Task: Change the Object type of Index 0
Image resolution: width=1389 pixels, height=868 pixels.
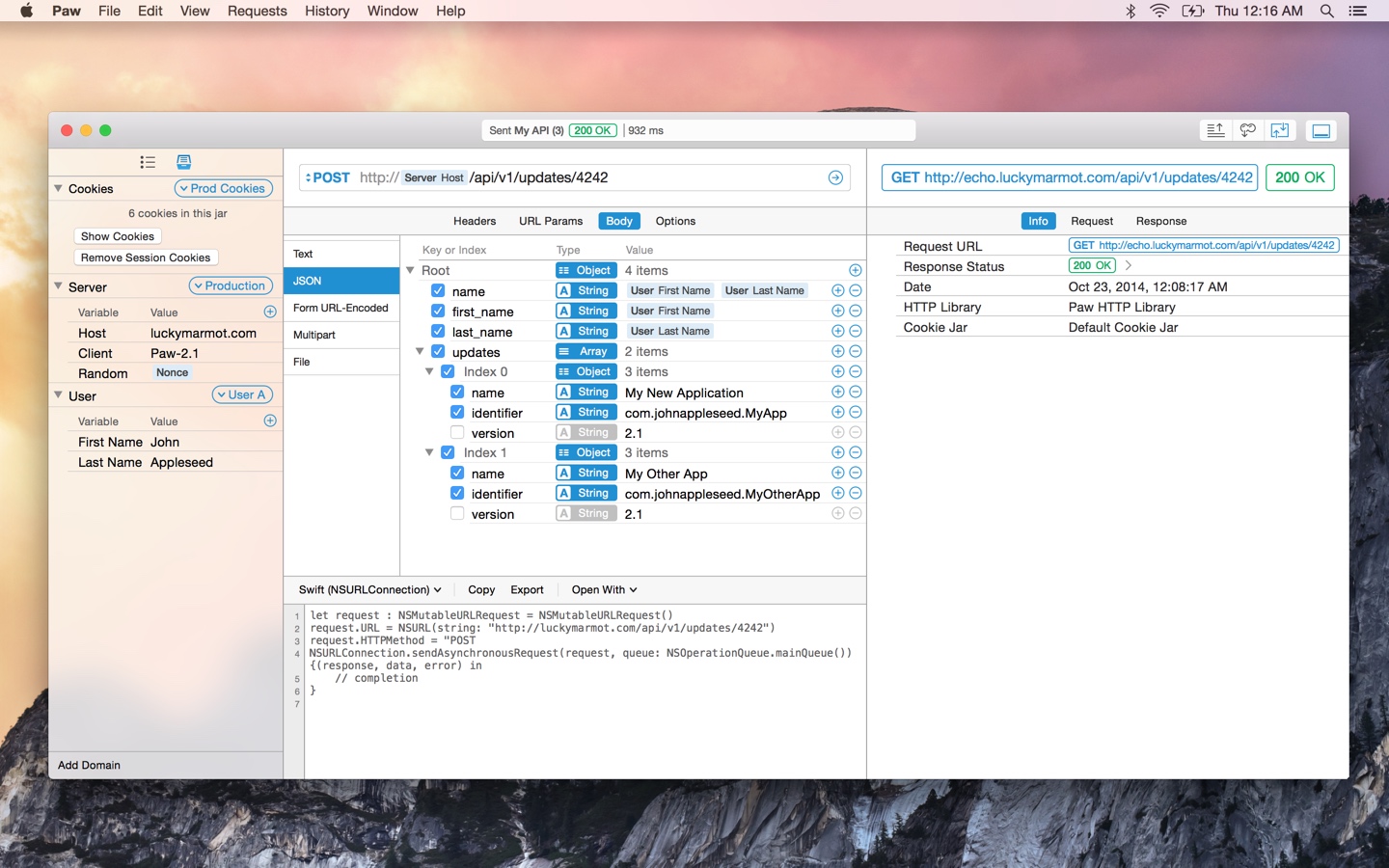Action: (x=586, y=371)
